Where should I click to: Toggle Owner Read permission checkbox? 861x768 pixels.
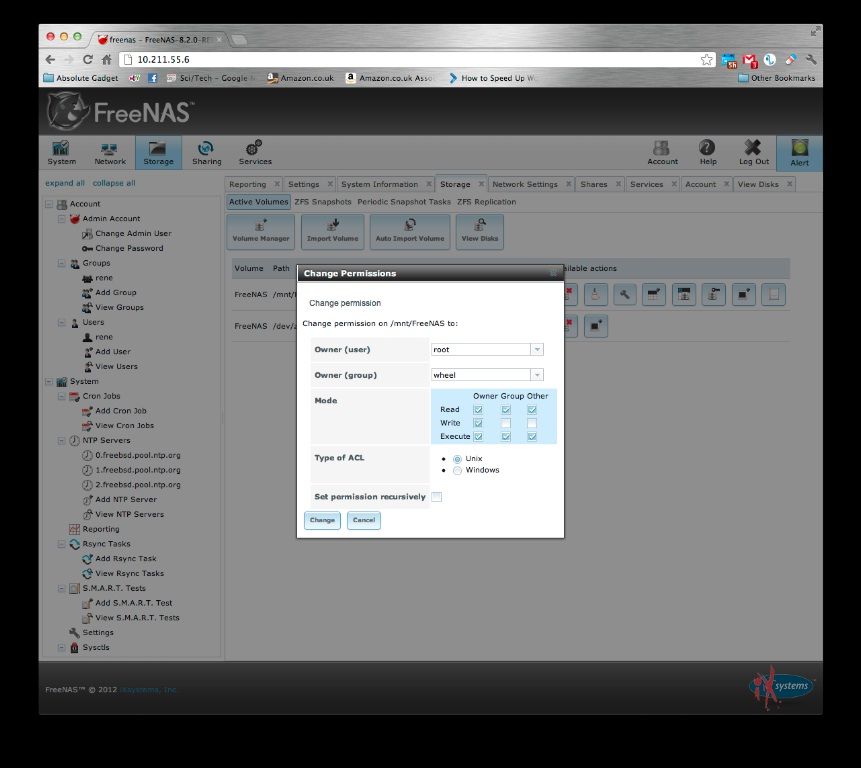coord(478,410)
